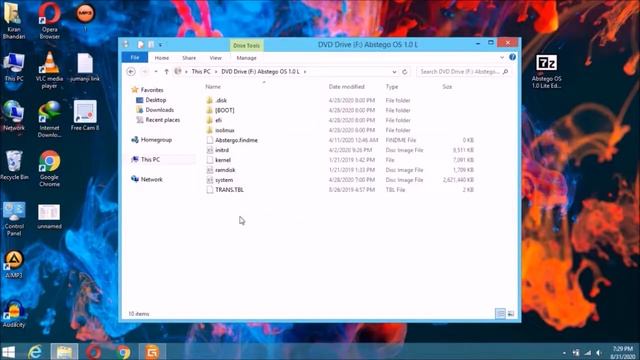640x360 pixels.
Task: Open the File tab in Explorer
Action: click(x=135, y=58)
